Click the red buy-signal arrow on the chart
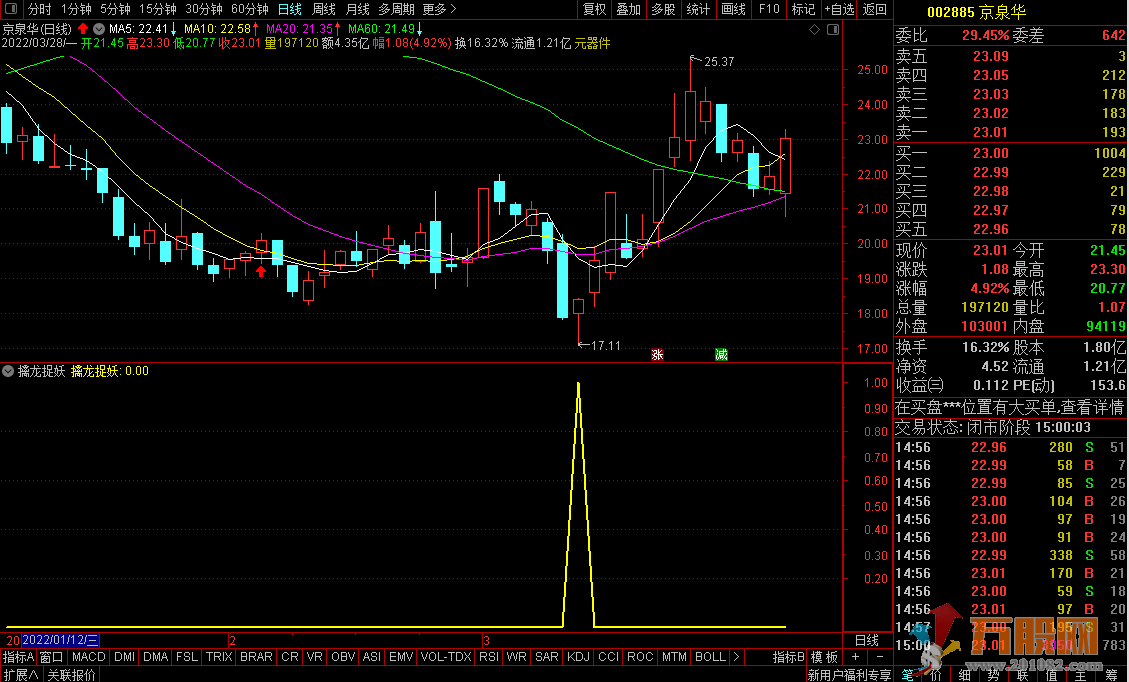The image size is (1129, 682). [x=261, y=272]
